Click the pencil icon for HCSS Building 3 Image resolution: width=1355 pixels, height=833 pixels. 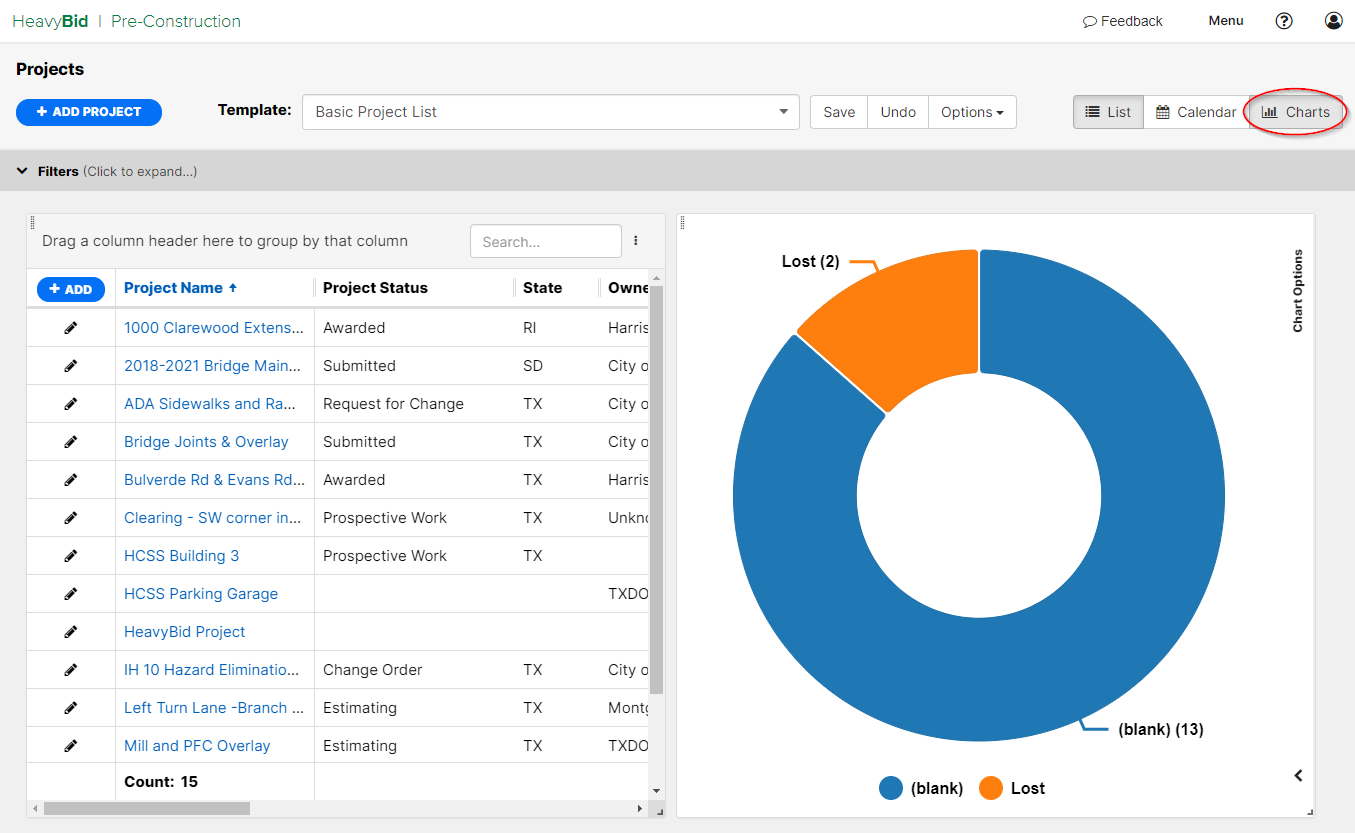tap(71, 556)
